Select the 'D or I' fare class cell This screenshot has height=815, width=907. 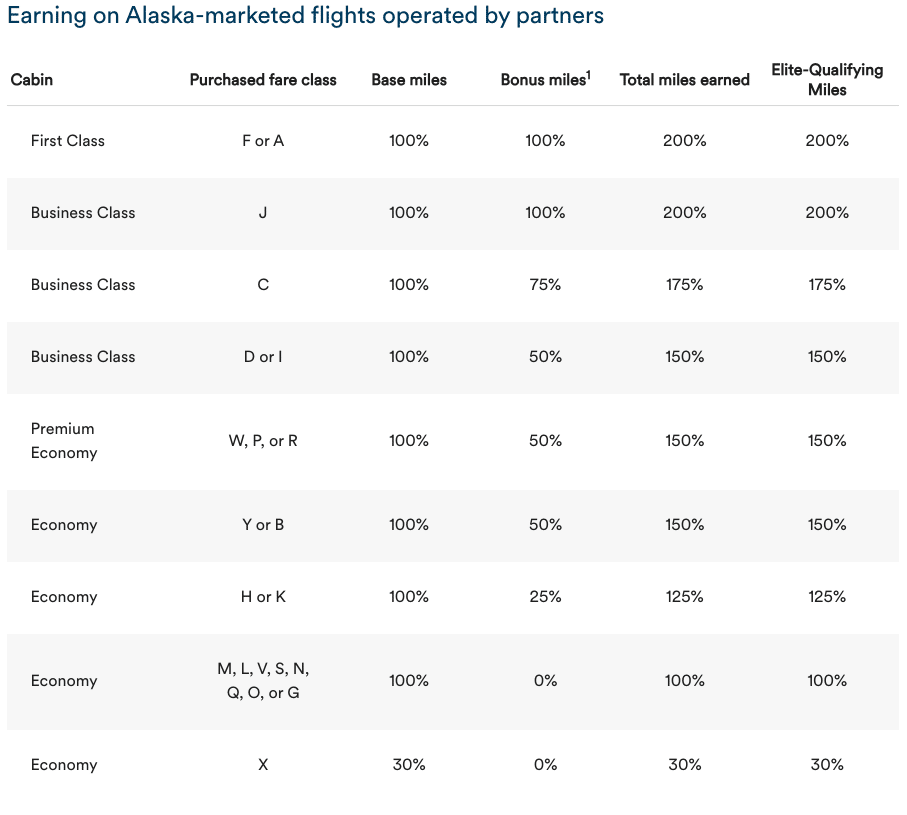[263, 357]
